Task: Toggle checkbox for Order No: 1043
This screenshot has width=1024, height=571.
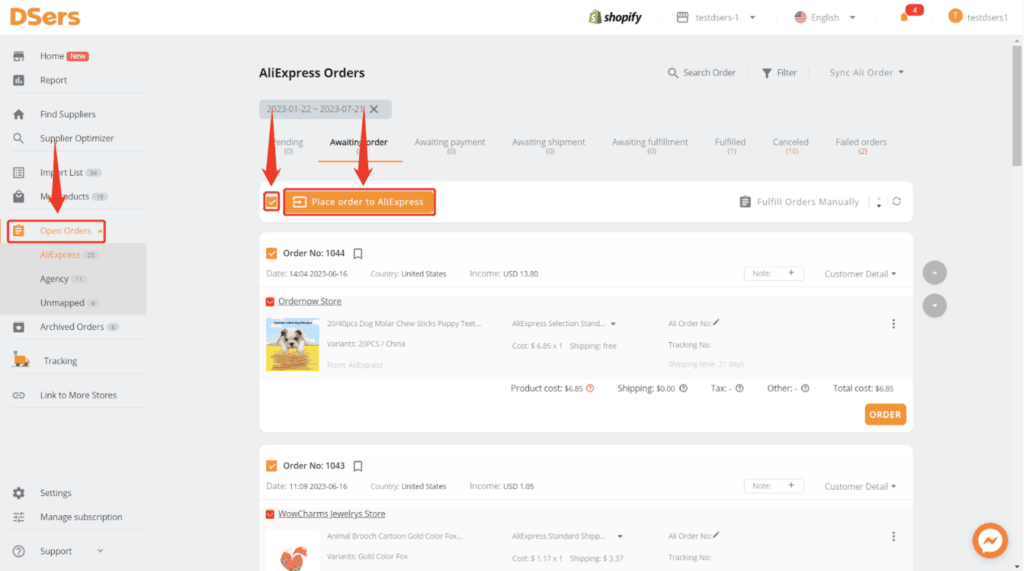Action: click(272, 465)
